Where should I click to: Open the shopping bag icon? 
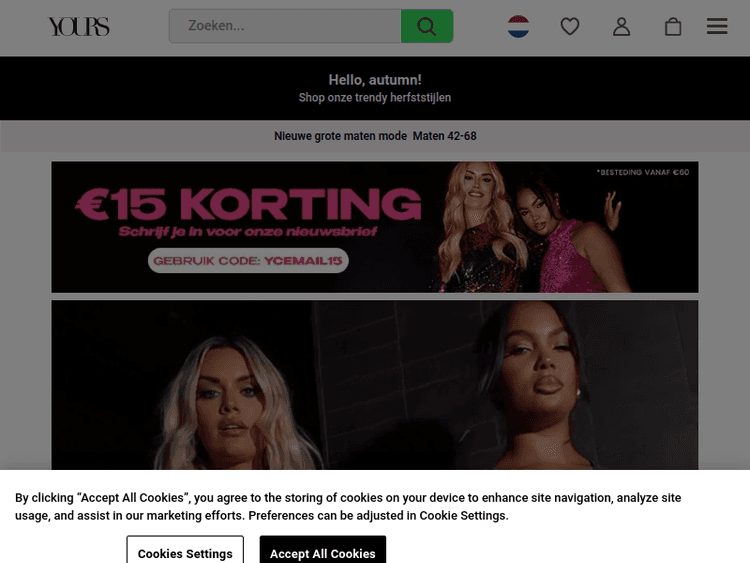pyautogui.click(x=673, y=26)
